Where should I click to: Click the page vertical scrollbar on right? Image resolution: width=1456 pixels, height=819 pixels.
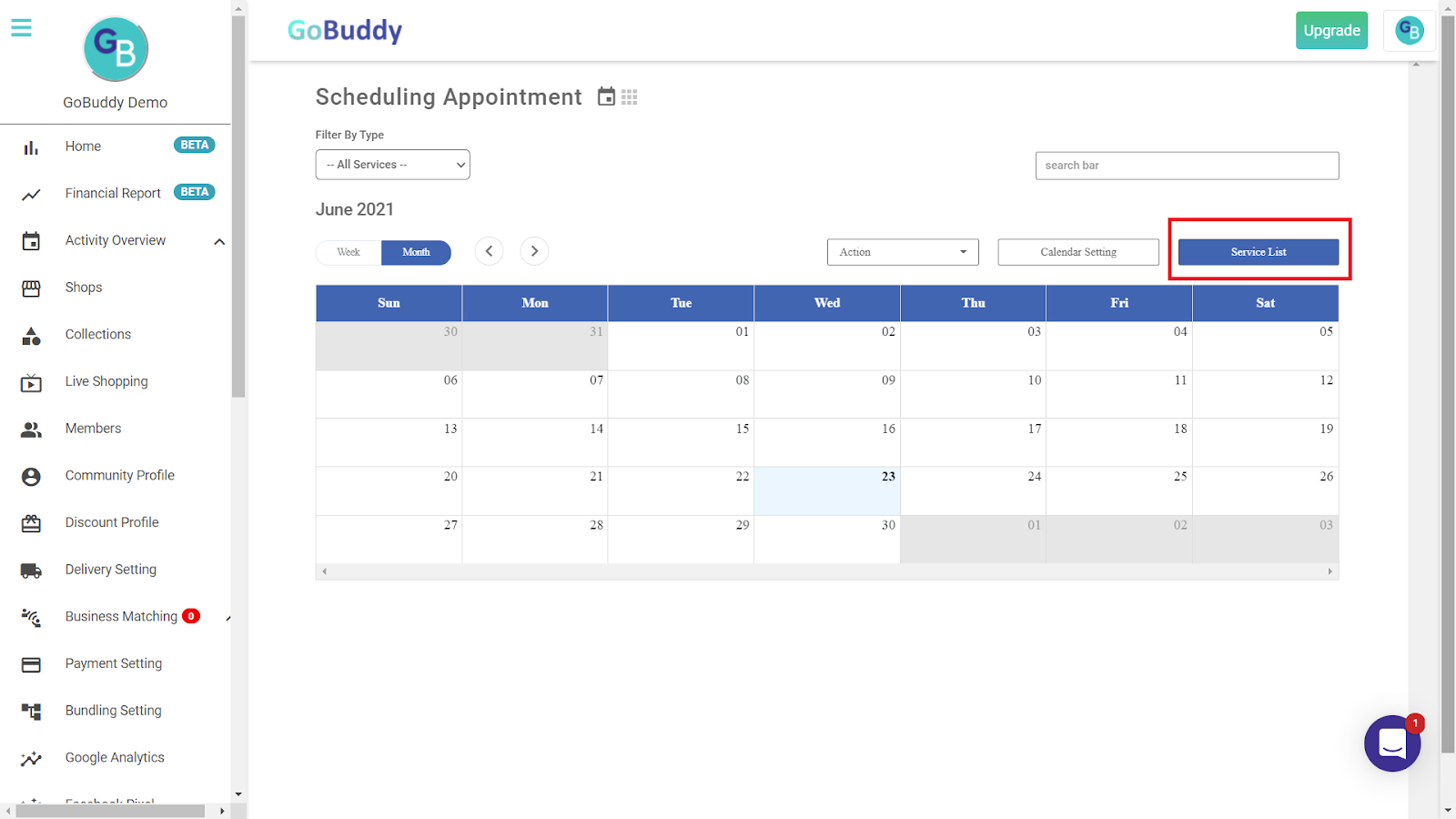click(x=1448, y=382)
